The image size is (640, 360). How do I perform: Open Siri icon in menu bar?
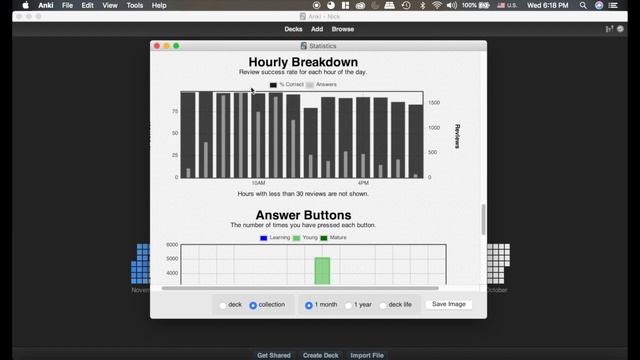(599, 5)
